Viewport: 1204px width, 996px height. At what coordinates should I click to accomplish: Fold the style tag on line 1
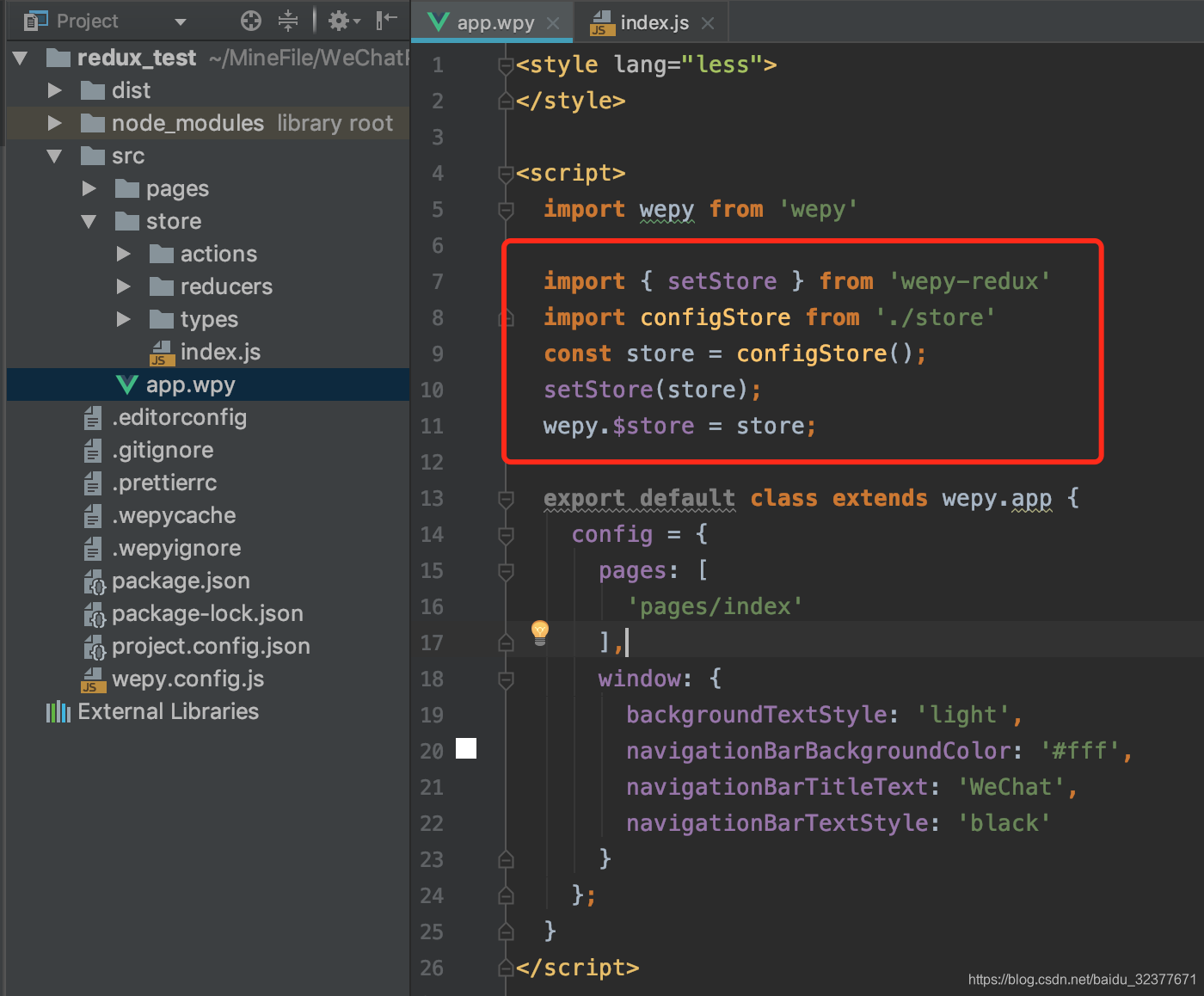507,65
